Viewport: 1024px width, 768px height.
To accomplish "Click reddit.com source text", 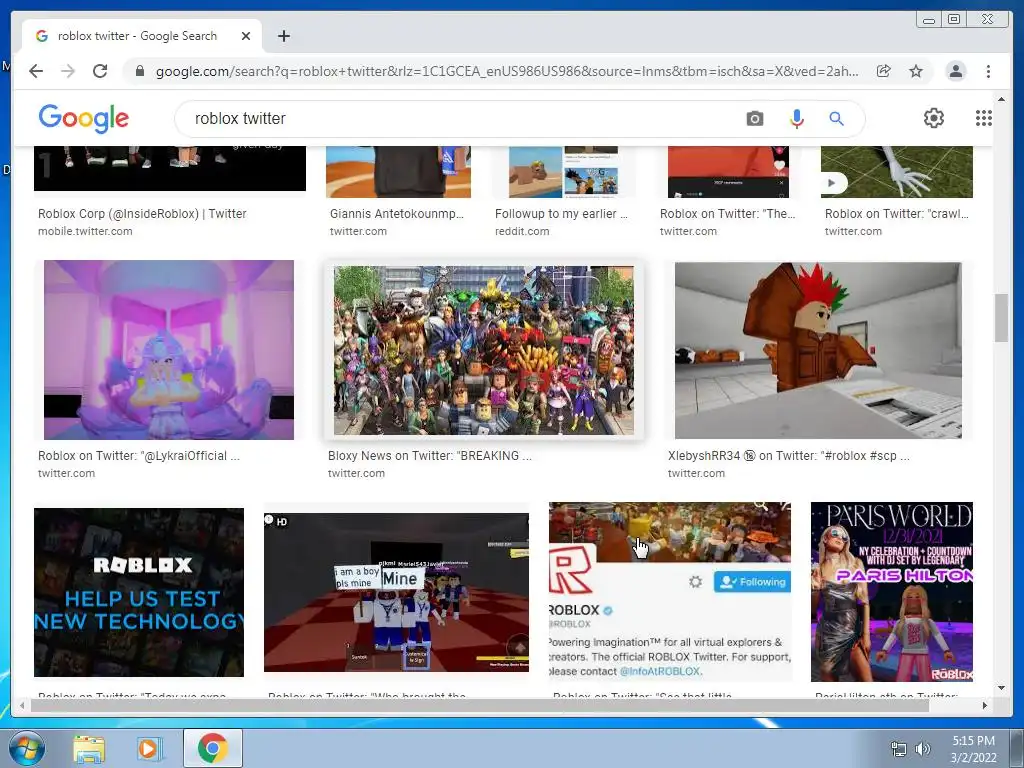I will pyautogui.click(x=522, y=231).
